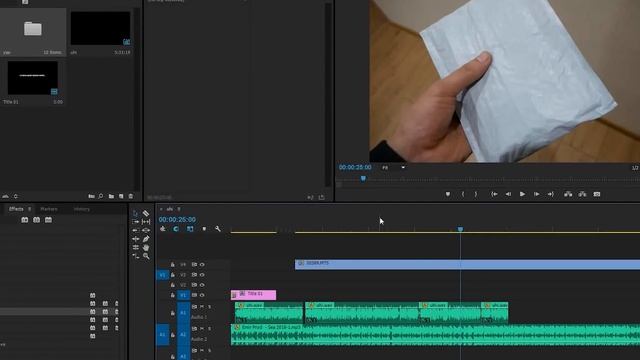Mute audio track A2
The height and width of the screenshot is (360, 640).
pos(202,329)
